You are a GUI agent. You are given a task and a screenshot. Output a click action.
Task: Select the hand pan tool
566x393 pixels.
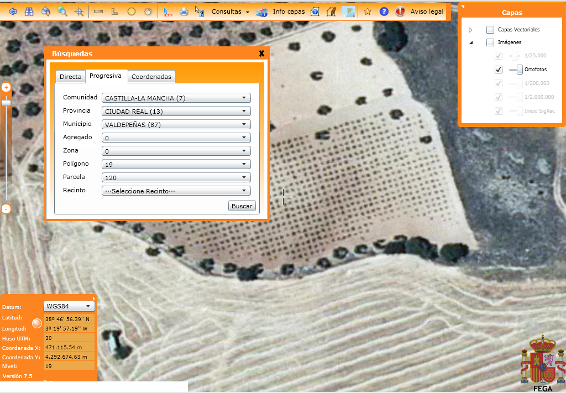148,12
